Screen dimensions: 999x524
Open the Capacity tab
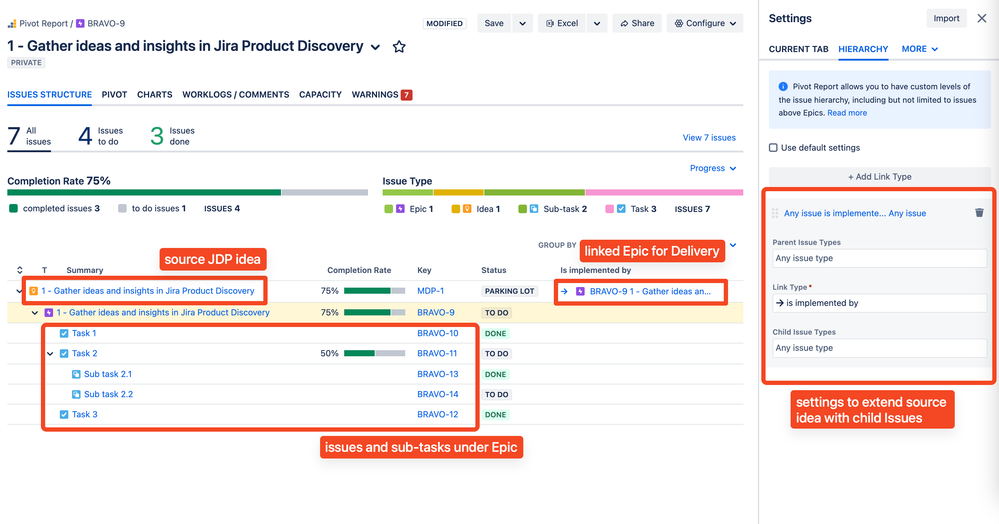320,94
